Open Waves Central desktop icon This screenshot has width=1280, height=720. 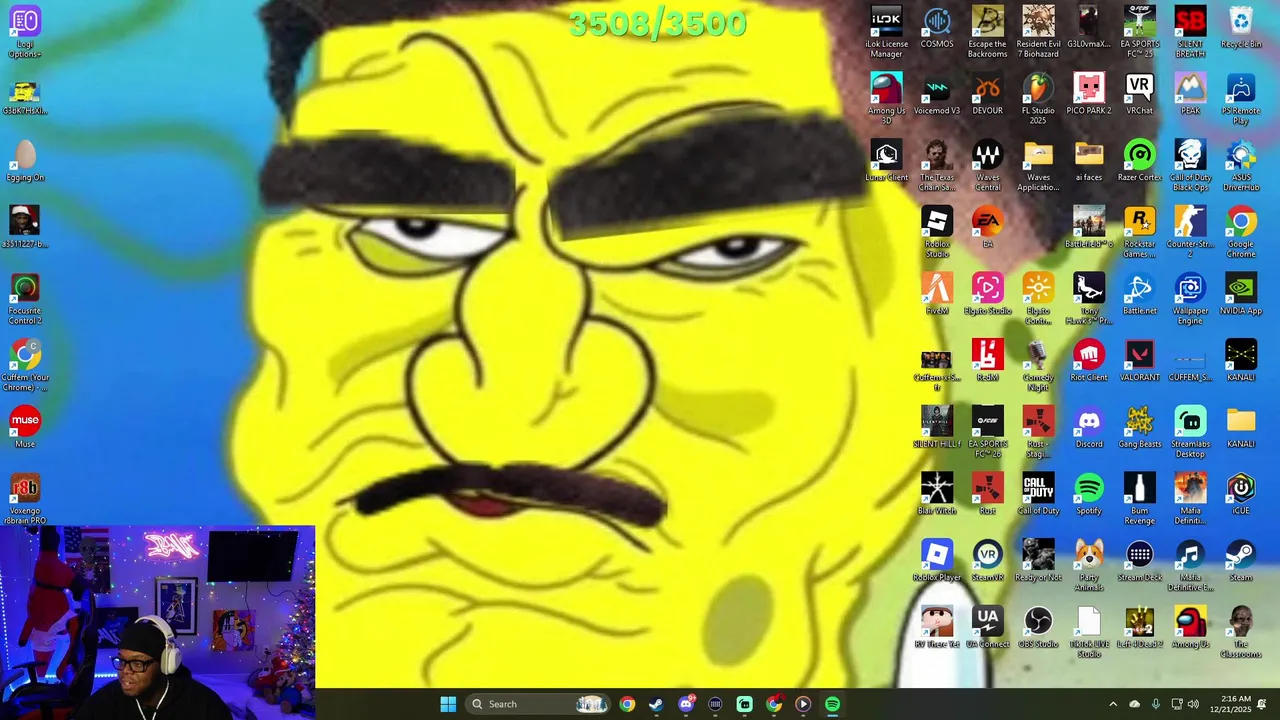(x=987, y=165)
